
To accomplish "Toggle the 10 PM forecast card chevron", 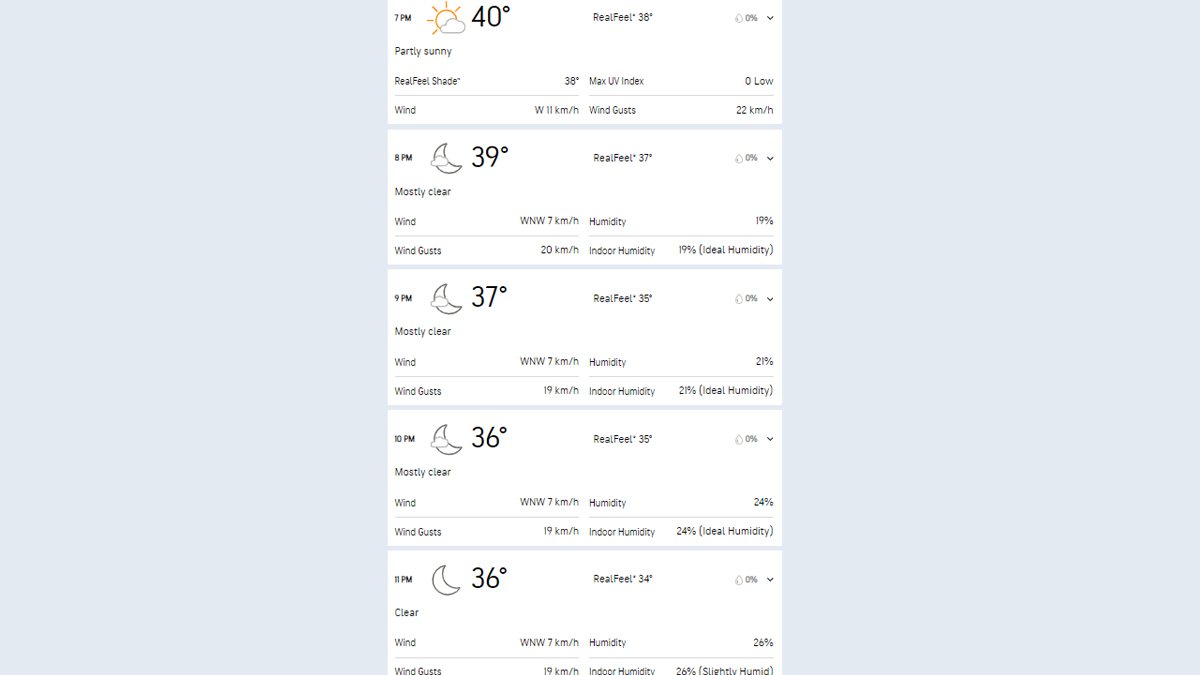I will pos(770,439).
